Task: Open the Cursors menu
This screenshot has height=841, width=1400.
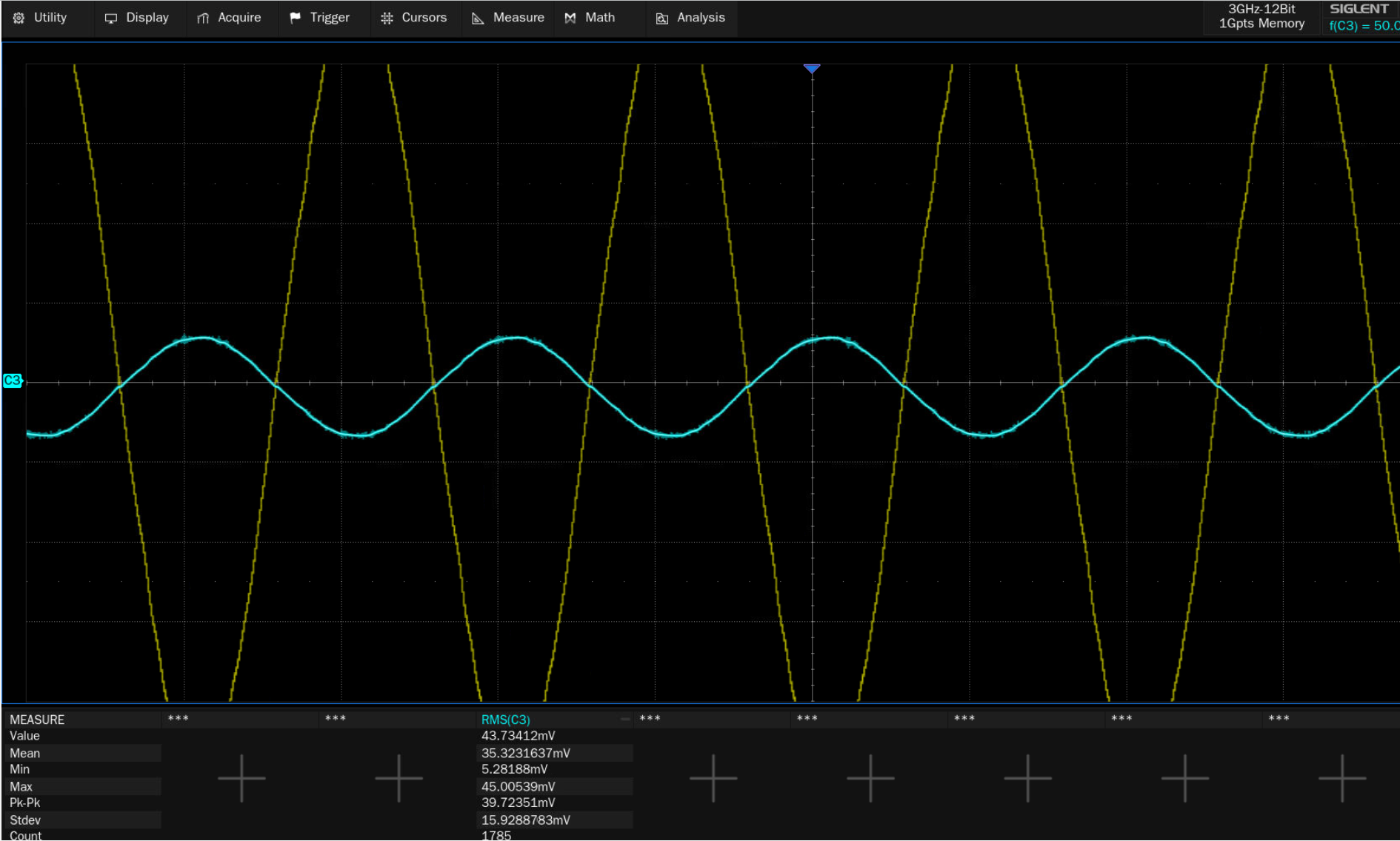Action: click(414, 18)
